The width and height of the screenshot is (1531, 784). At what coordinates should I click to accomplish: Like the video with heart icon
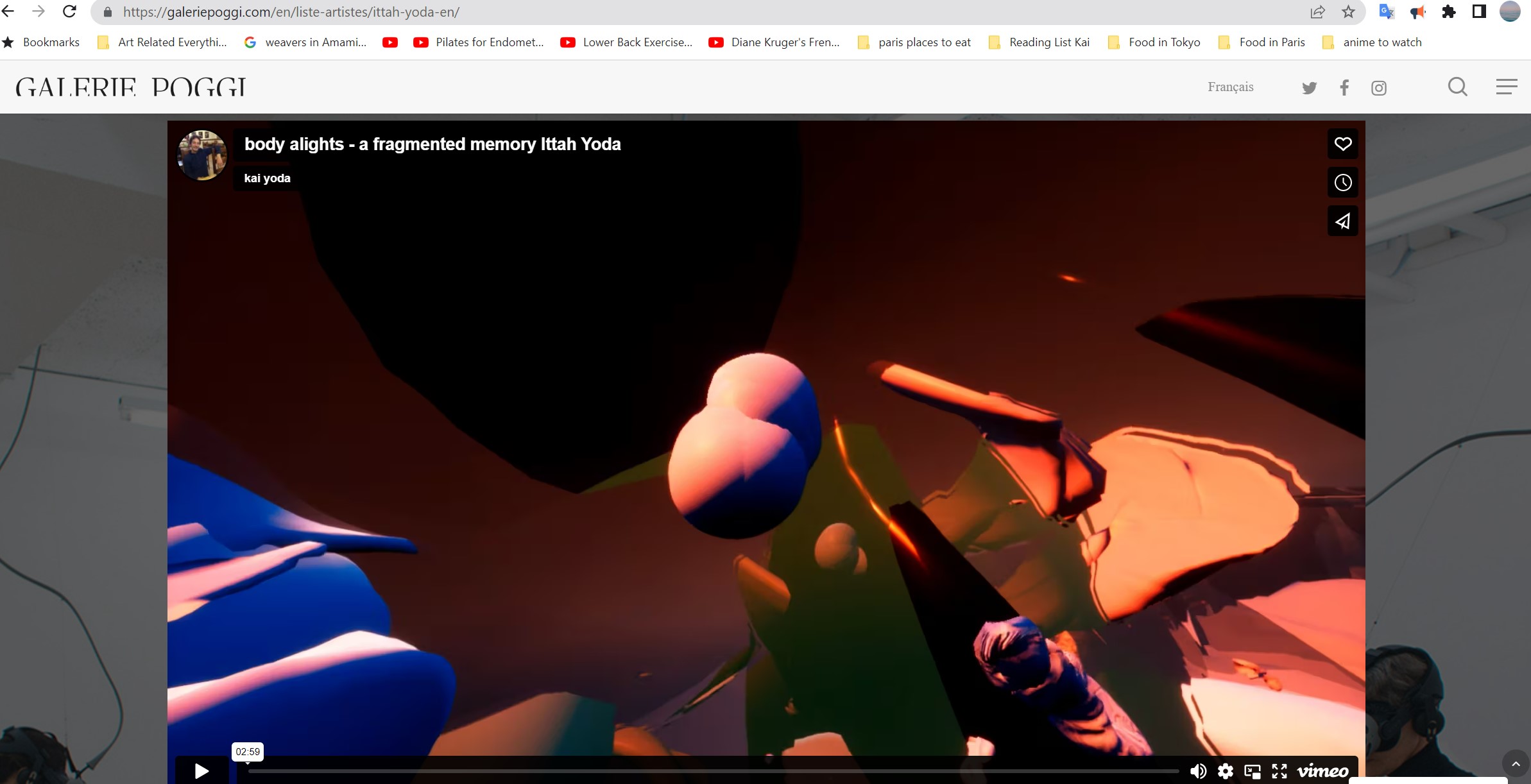coord(1342,144)
